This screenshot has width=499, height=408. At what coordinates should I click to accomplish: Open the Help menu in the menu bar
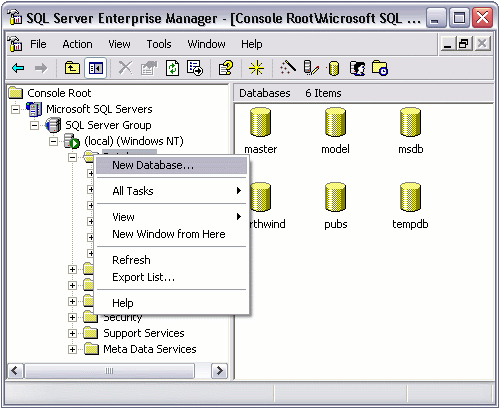[252, 44]
